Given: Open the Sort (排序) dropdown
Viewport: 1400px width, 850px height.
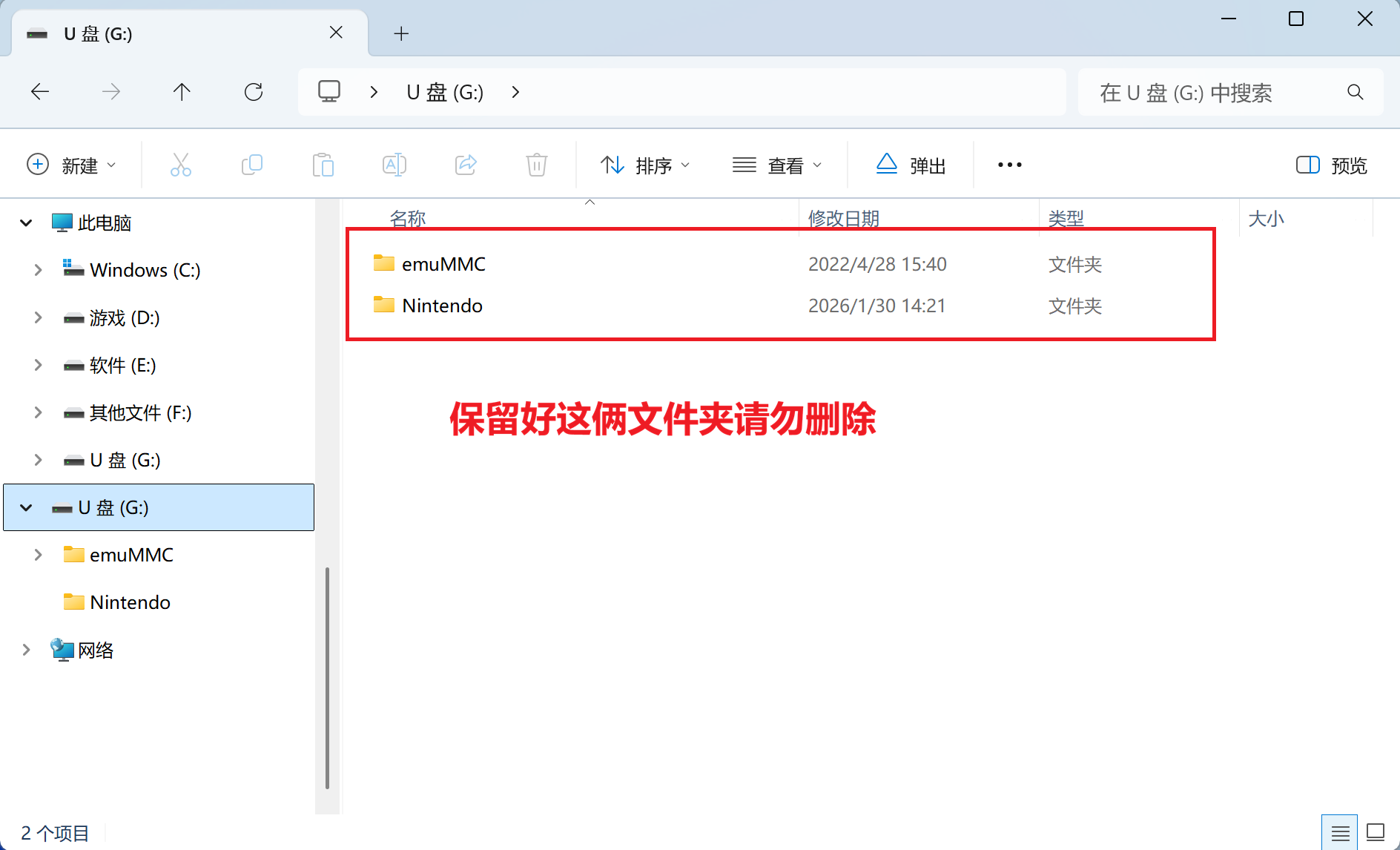Looking at the screenshot, I should pyautogui.click(x=644, y=165).
